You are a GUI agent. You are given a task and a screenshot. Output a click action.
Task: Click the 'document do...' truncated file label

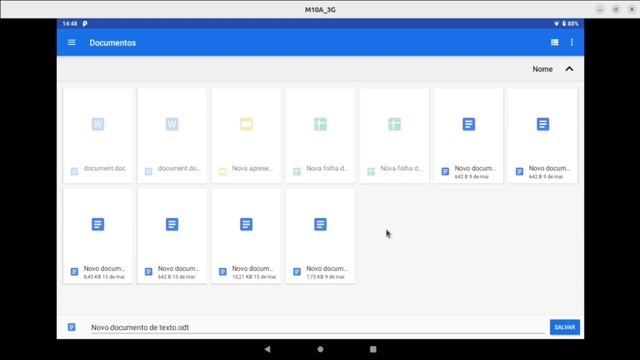(x=179, y=168)
